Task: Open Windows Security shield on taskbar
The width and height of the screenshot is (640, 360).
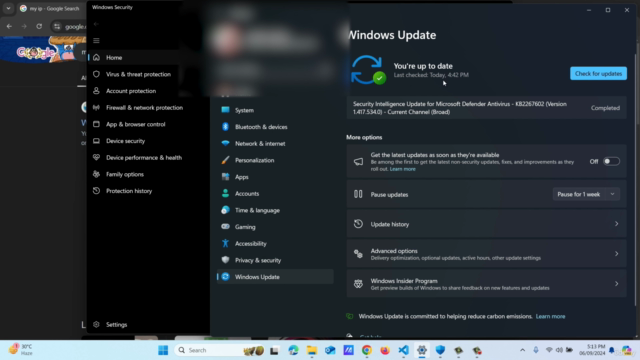Action: [x=440, y=350]
